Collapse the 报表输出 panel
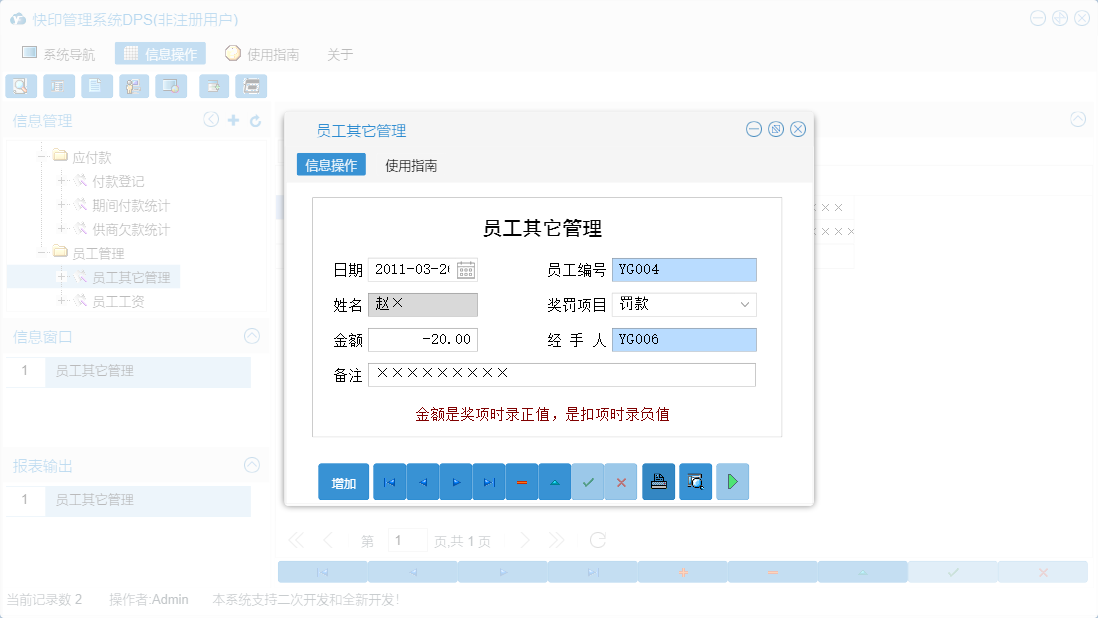 click(251, 465)
